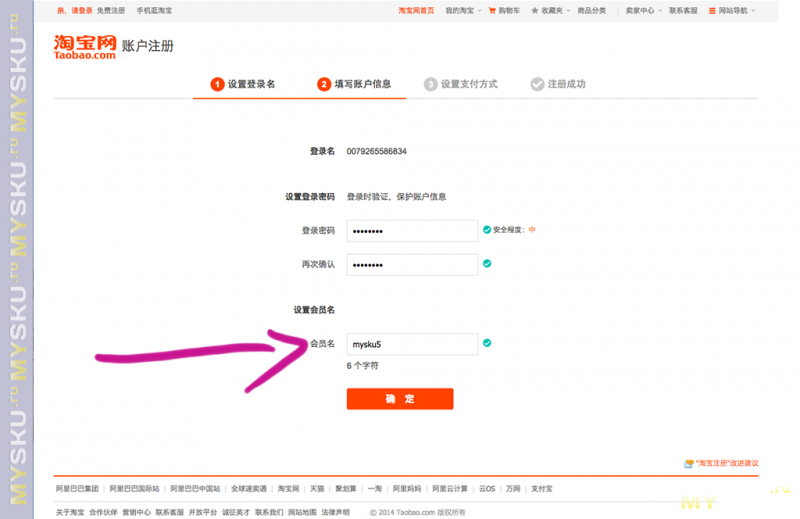Screen dimensions: 800x519
Task: Click the 登录时验证，保护账户信息 hint
Action: pyautogui.click(x=396, y=196)
